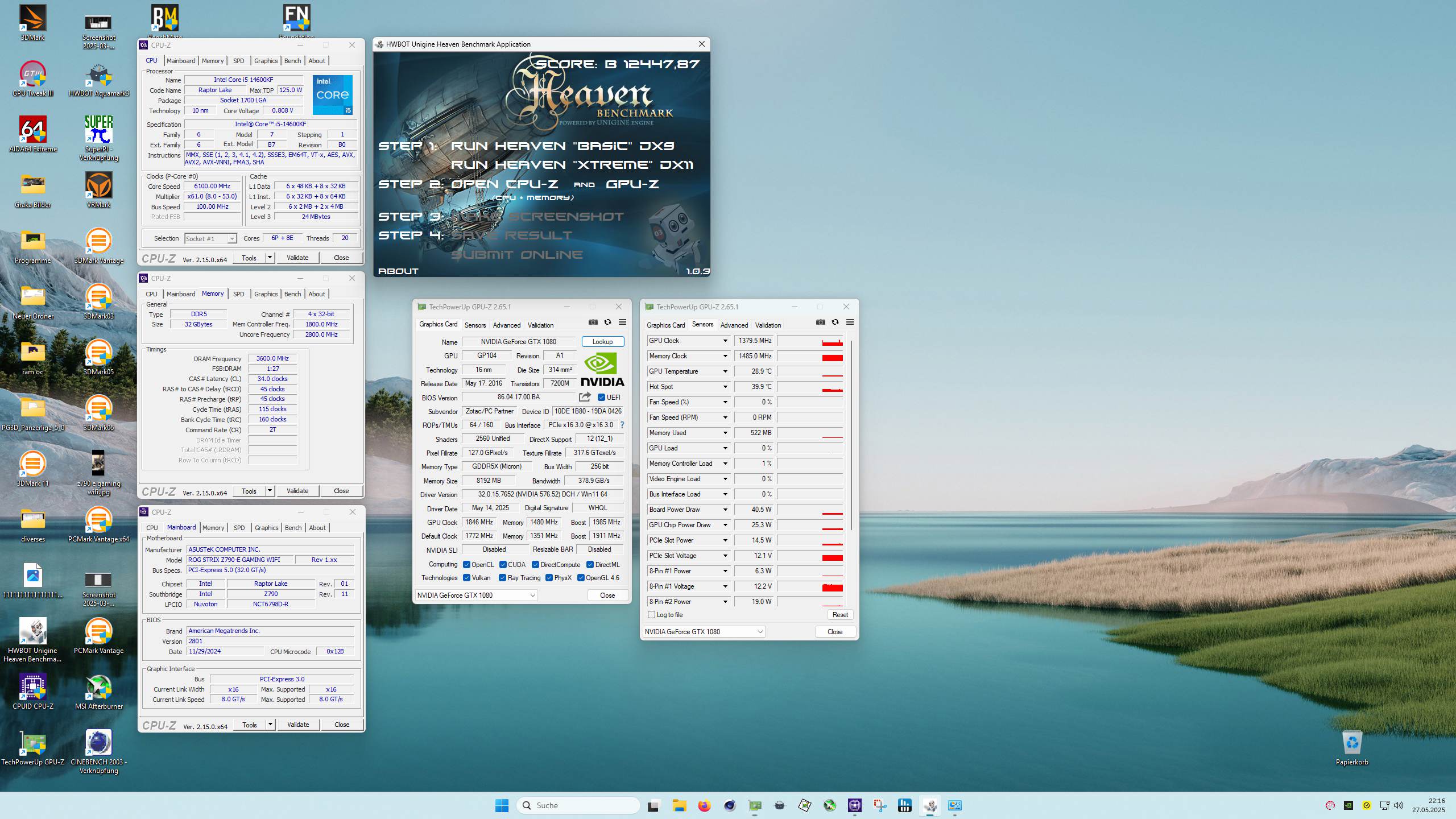This screenshot has height=819, width=1456.
Task: Open the GPU selector dropdown in GPU-Z Sensors window
Action: pos(704,632)
